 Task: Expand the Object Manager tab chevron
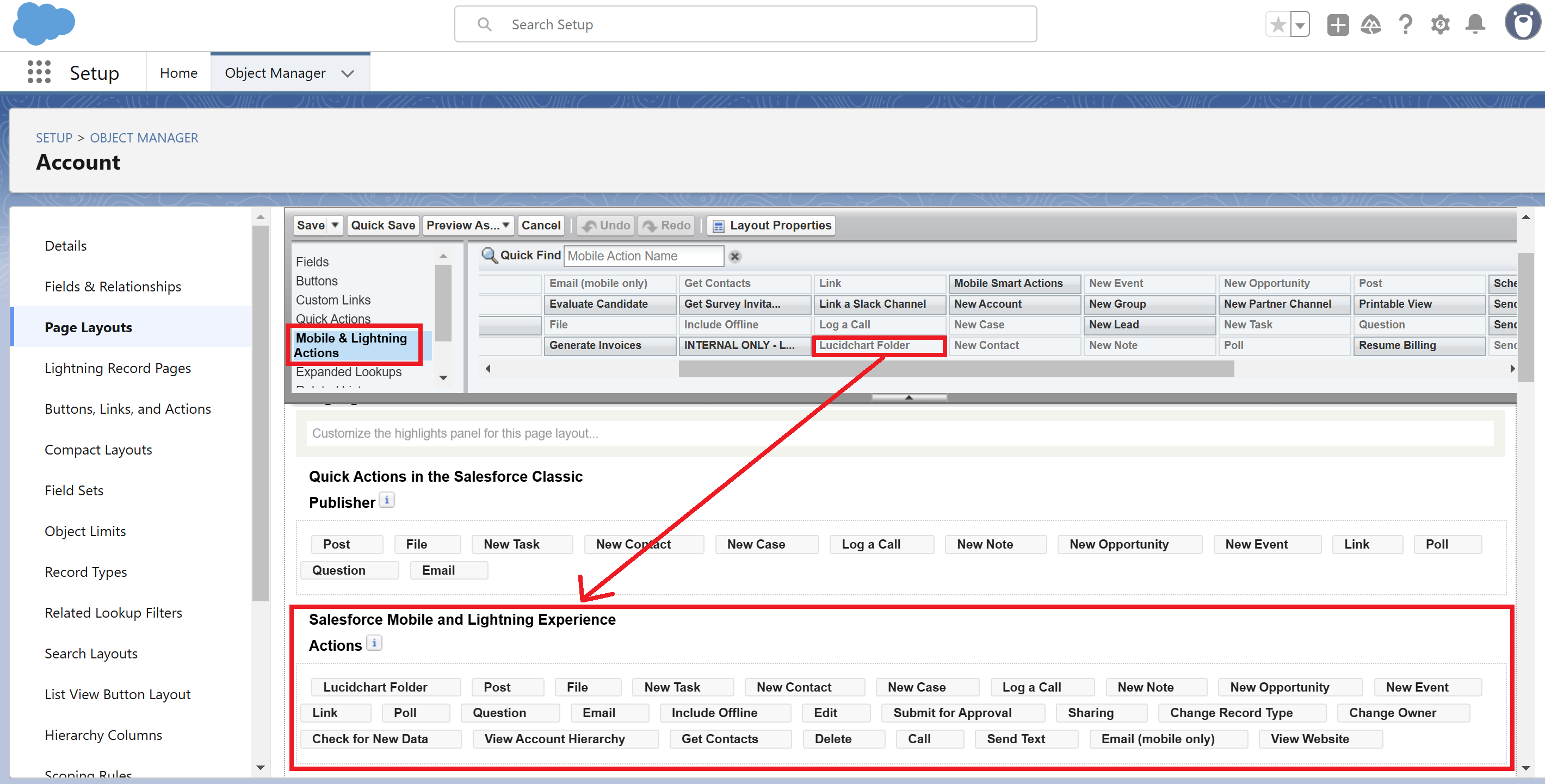tap(348, 73)
